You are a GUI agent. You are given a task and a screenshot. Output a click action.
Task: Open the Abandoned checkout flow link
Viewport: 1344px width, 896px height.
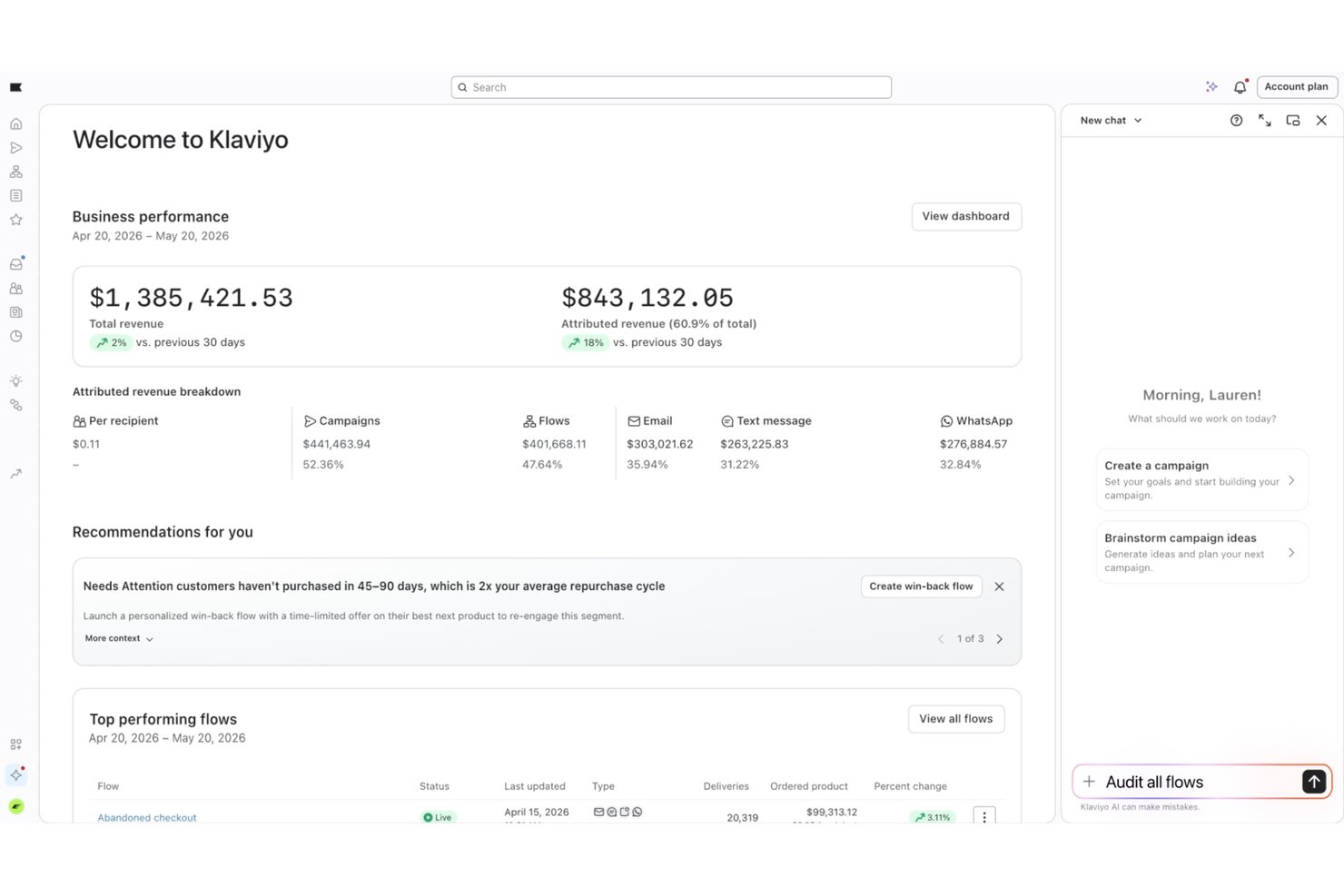click(147, 817)
